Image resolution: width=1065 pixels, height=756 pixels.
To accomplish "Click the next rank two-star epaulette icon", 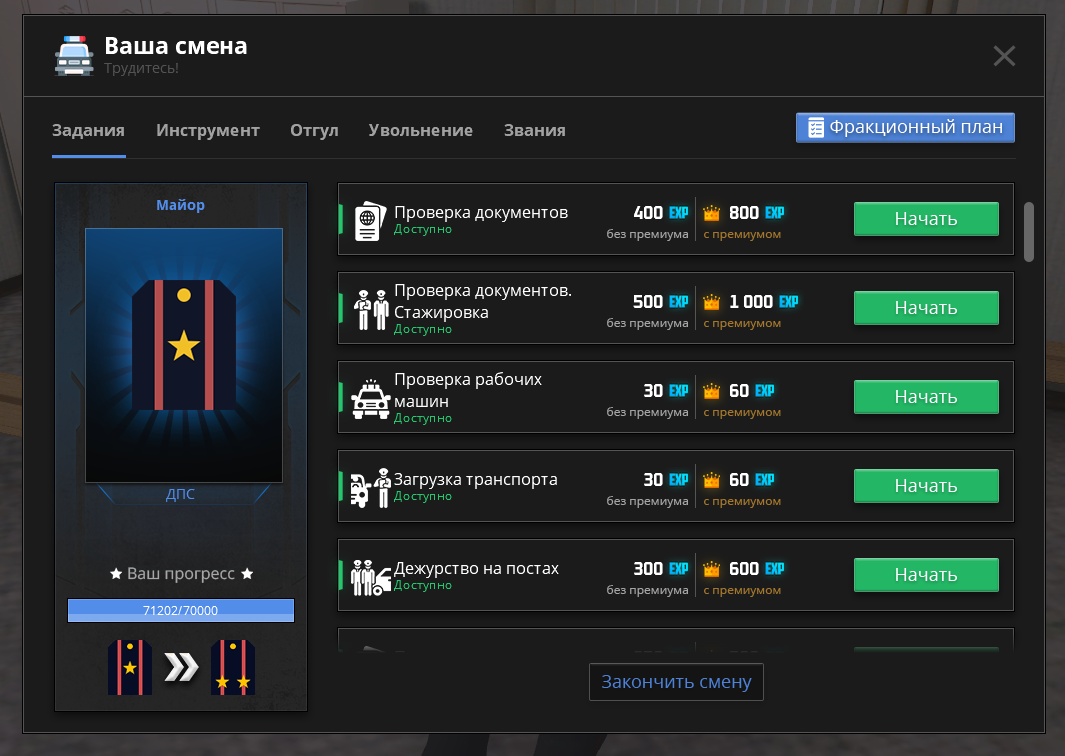I will tap(233, 668).
